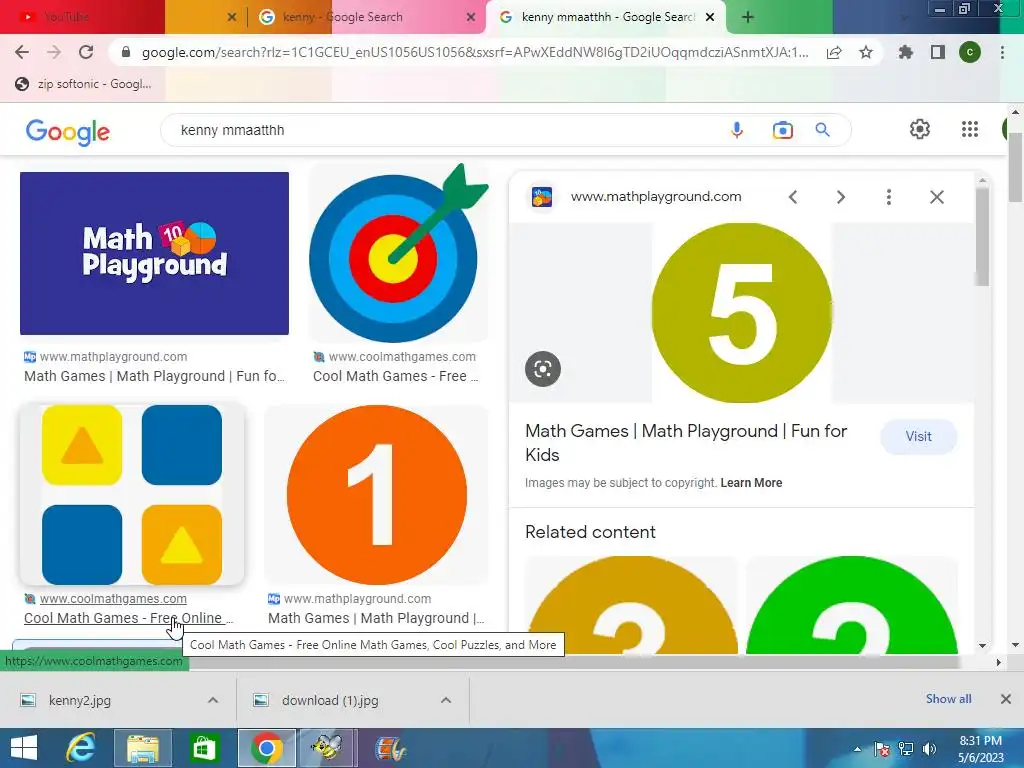This screenshot has width=1024, height=768.
Task: Open Math Playground logo image result
Action: (154, 253)
